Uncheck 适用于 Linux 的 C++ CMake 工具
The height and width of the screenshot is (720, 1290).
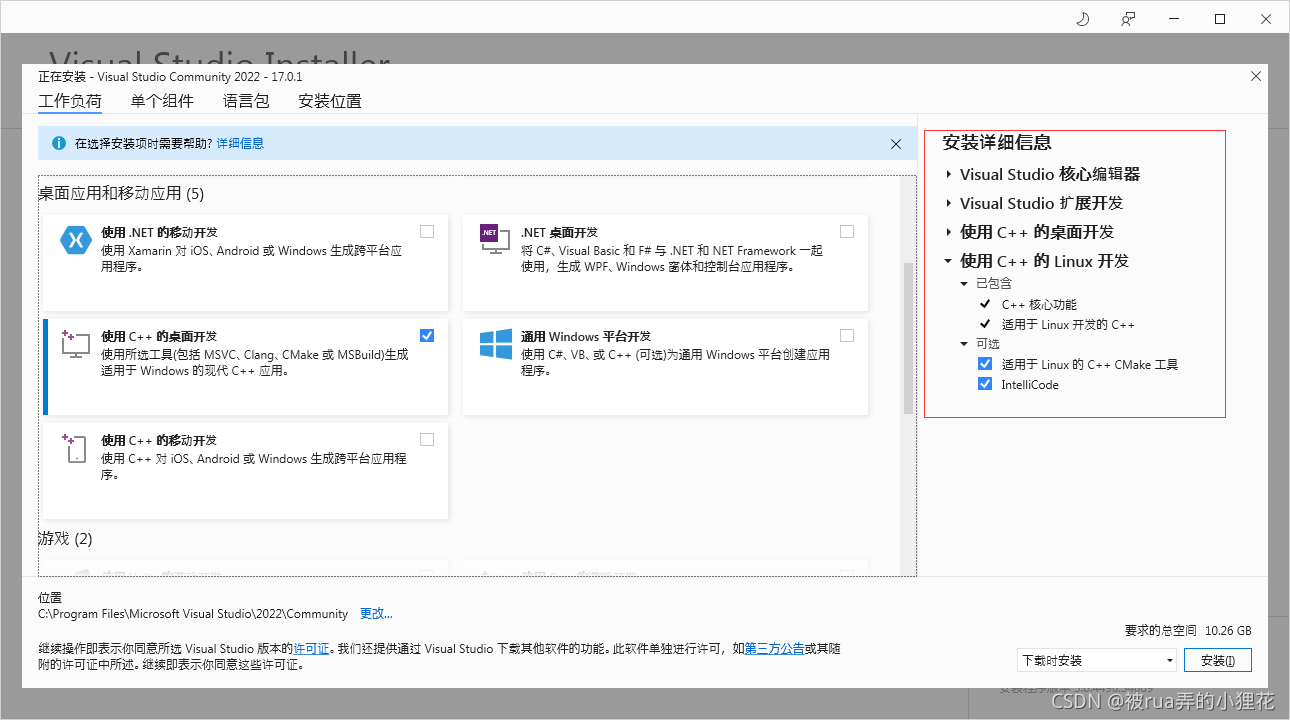[x=985, y=364]
